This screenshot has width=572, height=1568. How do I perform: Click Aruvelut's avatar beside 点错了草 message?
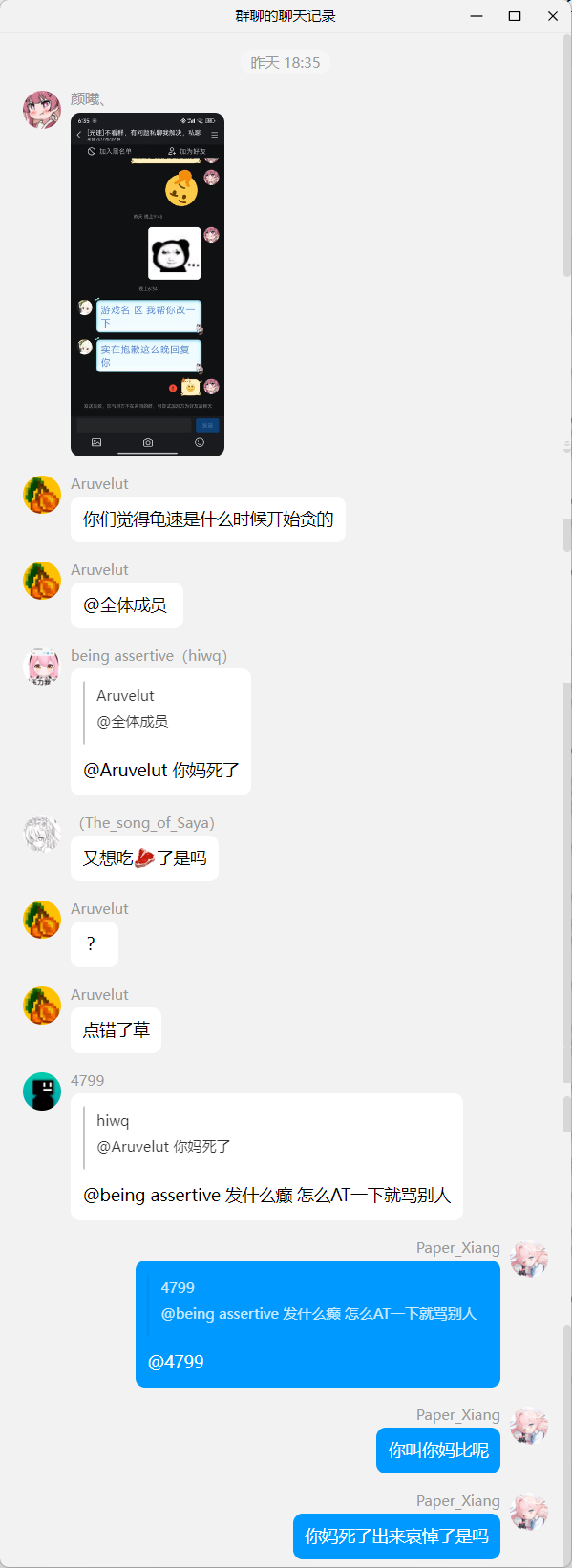tap(42, 1006)
